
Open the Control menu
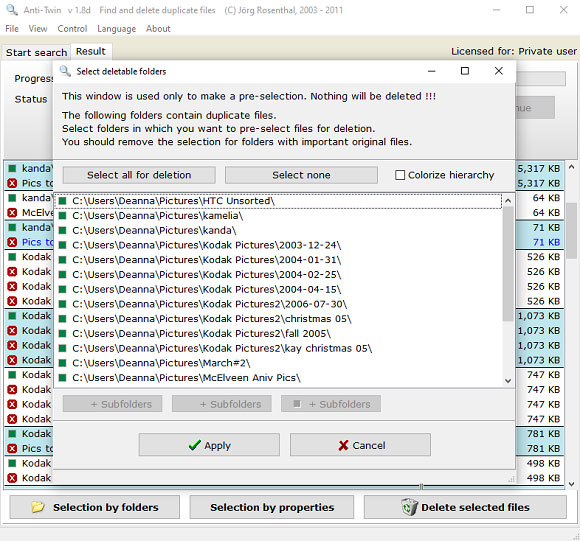(x=72, y=28)
